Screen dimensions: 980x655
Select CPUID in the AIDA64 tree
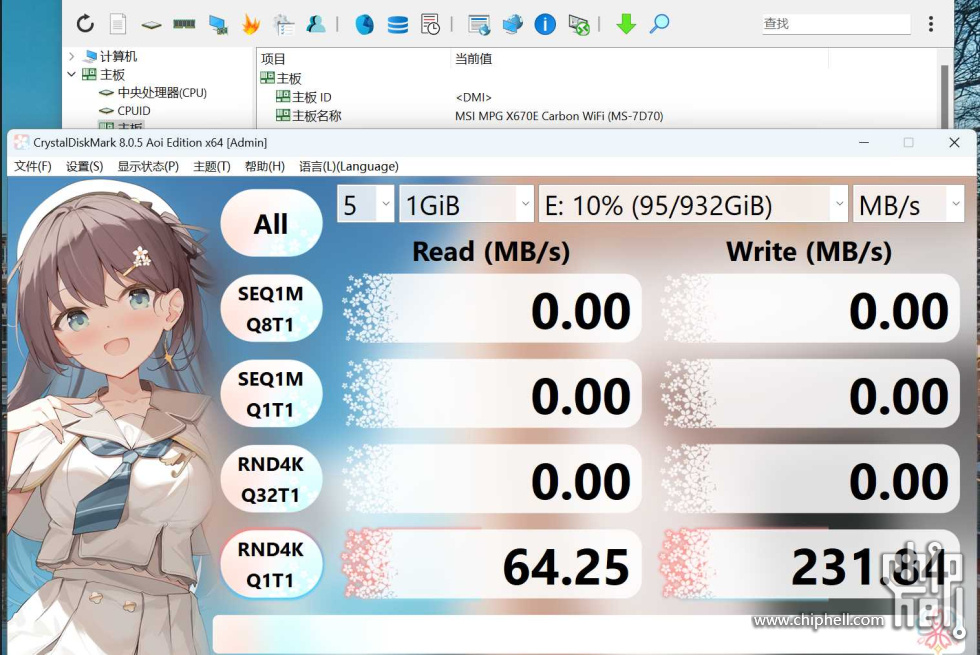point(134,111)
